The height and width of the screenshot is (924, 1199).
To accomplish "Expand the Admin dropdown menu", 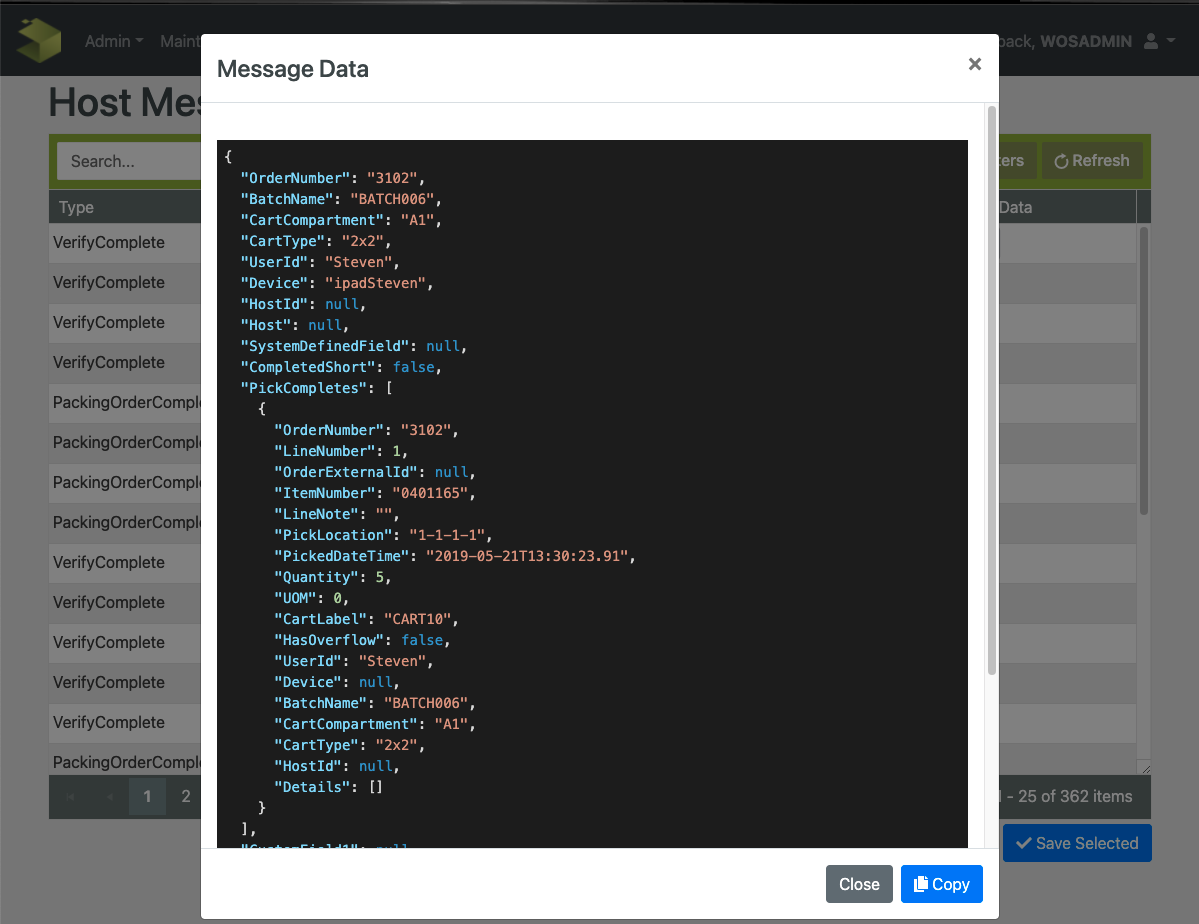I will tap(113, 41).
